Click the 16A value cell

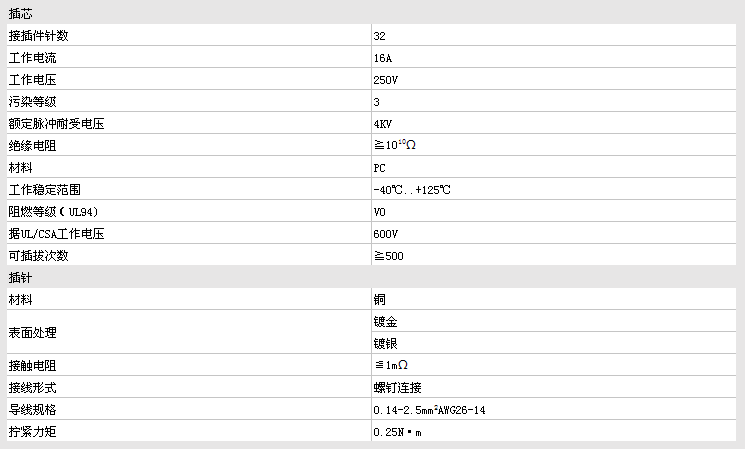coord(382,58)
